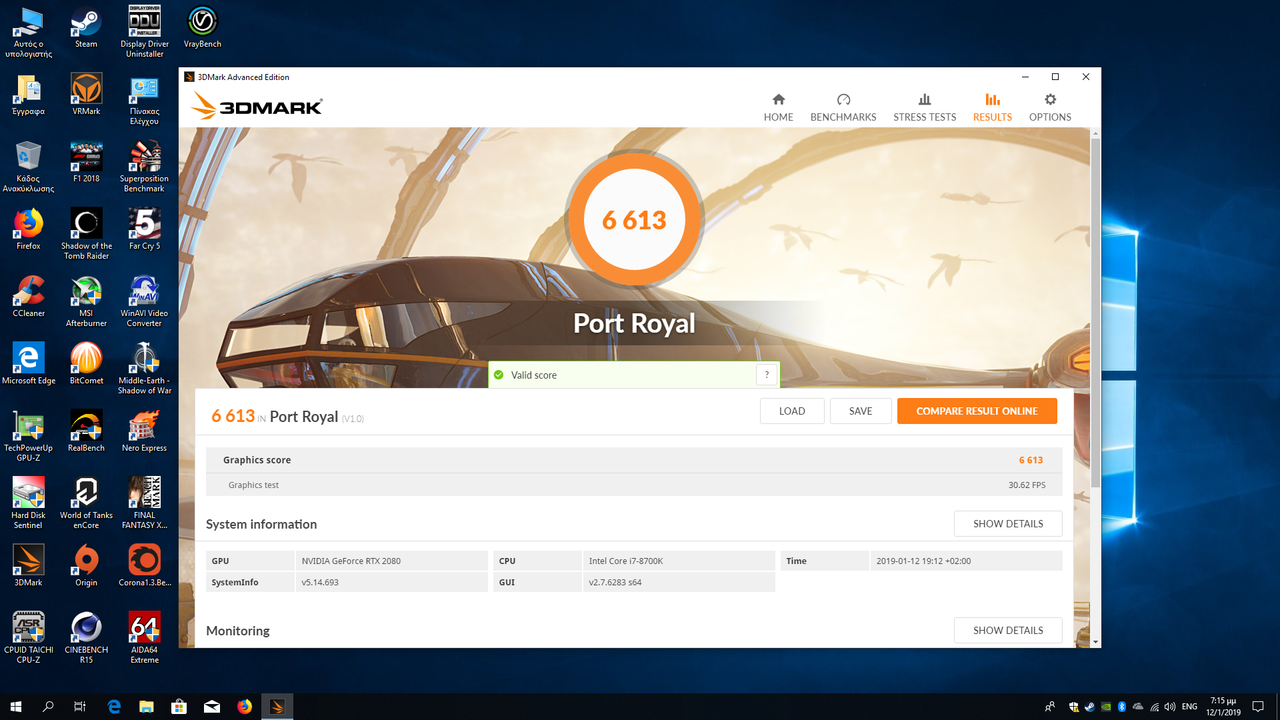Screen dimensions: 1280x720
Task: Open the STRESS TESTS tab
Action: point(924,108)
